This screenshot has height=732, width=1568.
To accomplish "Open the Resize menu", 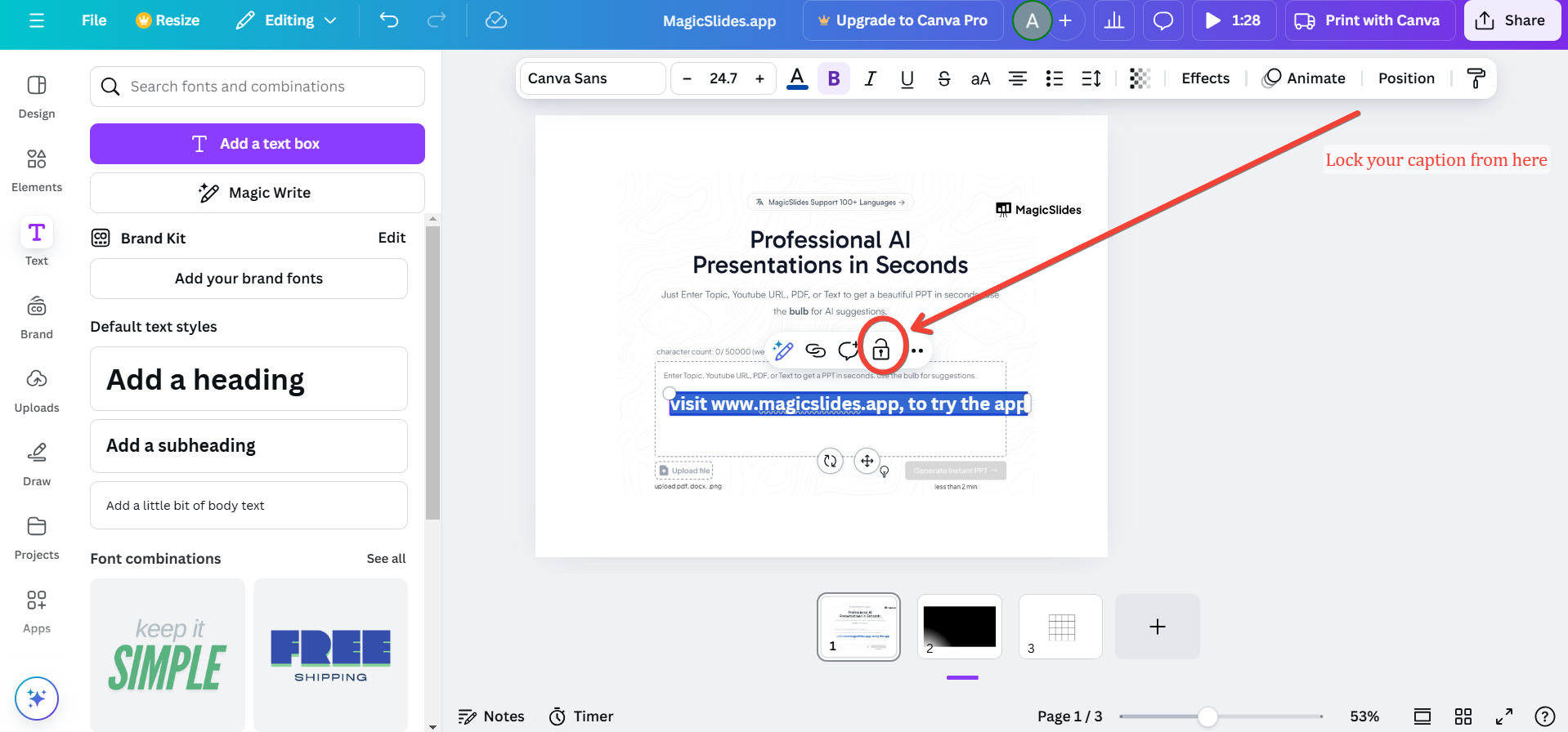I will 168,20.
